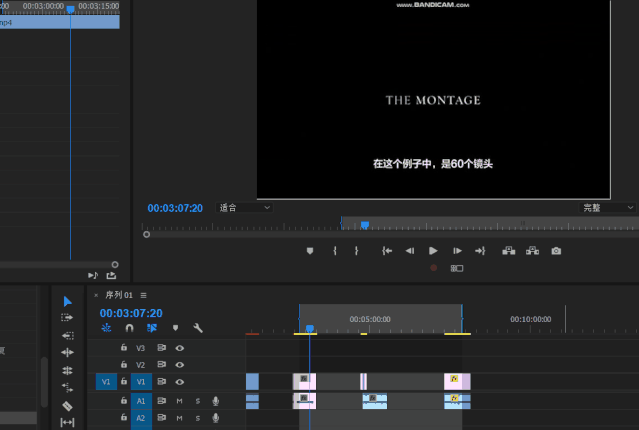Click Program monitor timecode 00:03:07:20

point(175,208)
